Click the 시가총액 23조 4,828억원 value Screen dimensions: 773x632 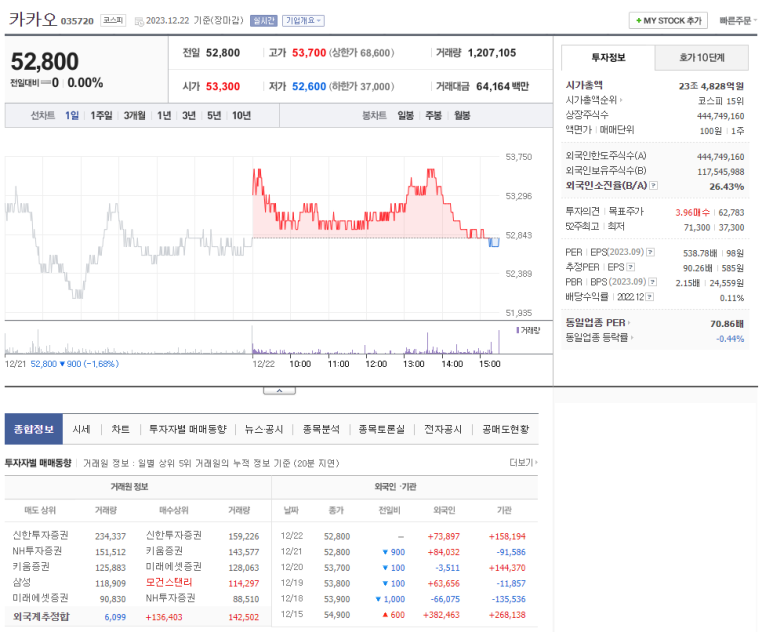click(x=711, y=86)
